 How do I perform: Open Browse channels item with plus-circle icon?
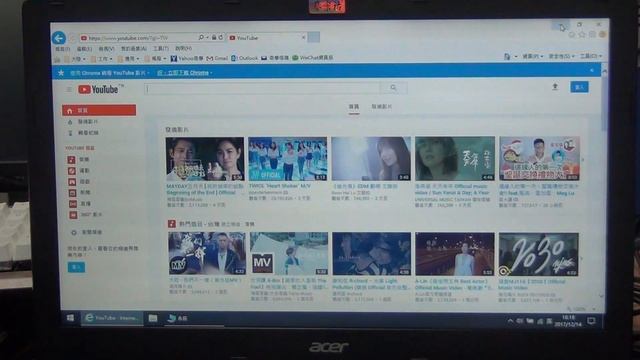87,232
